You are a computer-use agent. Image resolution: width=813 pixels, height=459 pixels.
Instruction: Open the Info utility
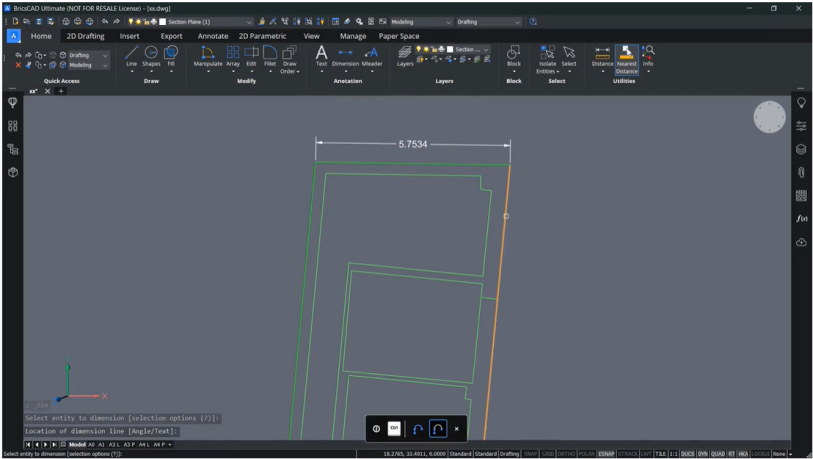click(648, 56)
